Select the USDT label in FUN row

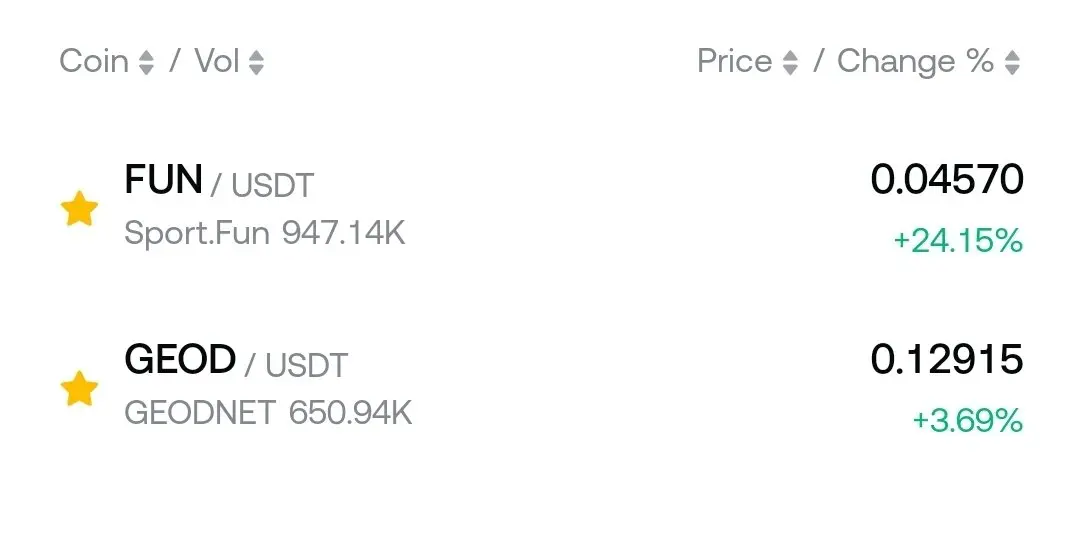[273, 185]
